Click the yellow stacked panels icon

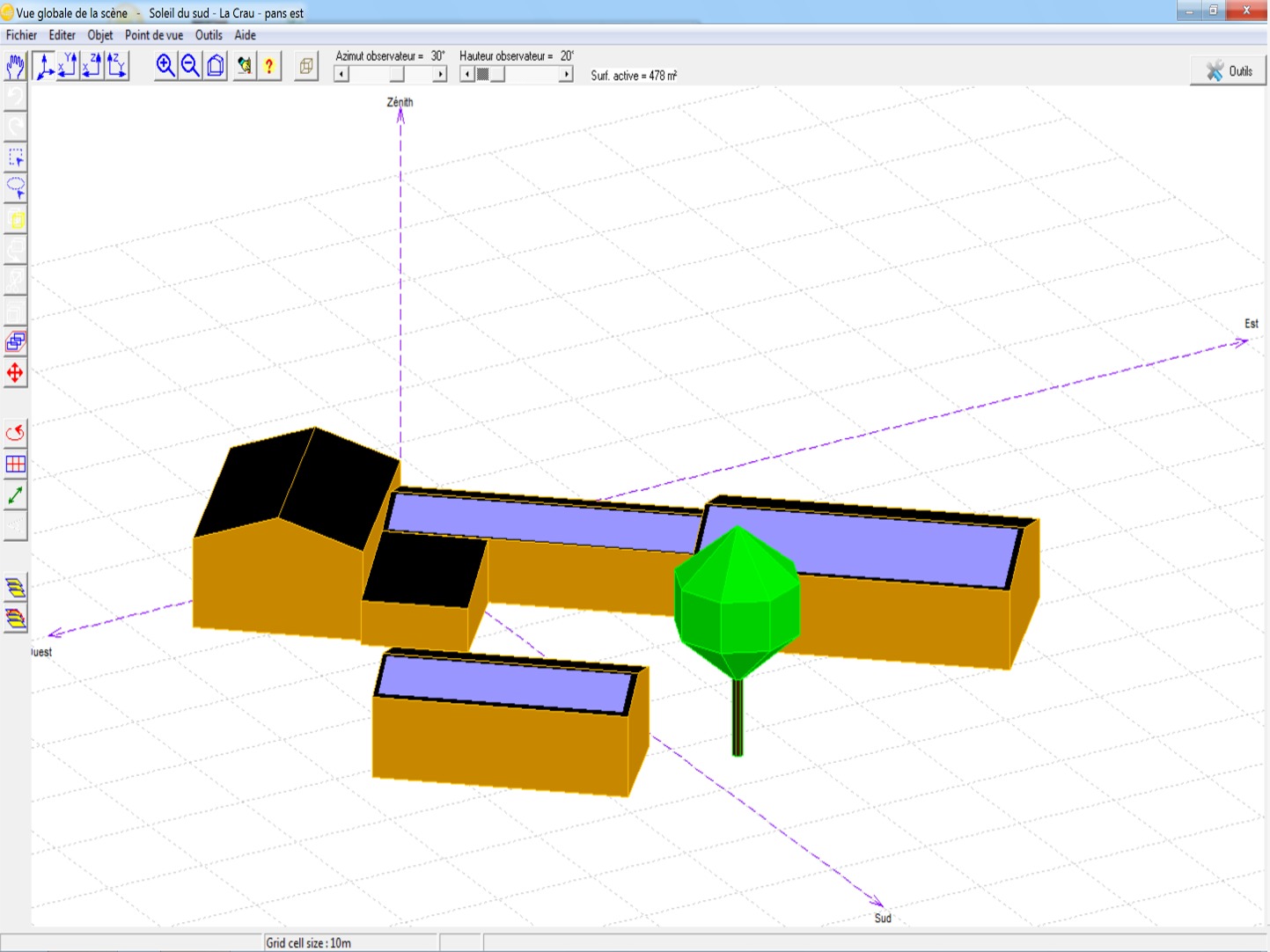click(16, 587)
